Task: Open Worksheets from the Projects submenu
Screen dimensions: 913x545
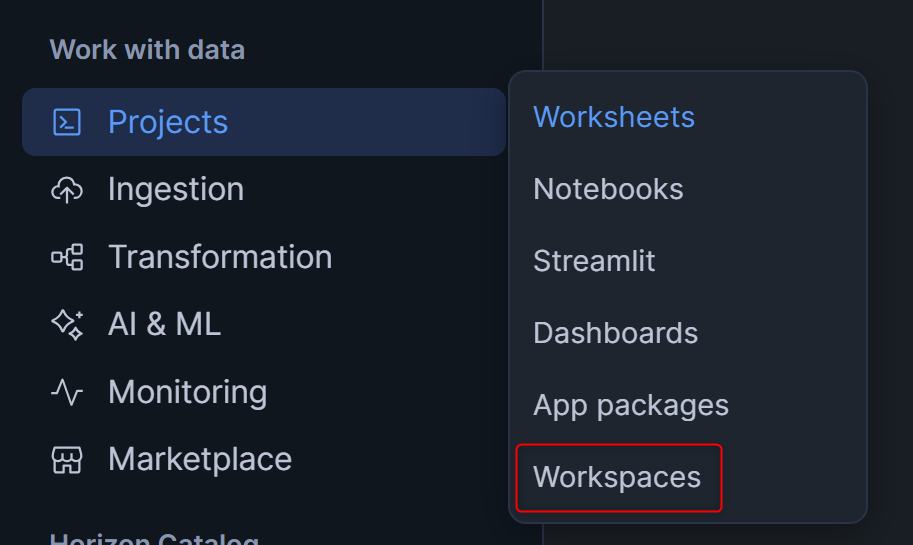Action: coord(614,117)
